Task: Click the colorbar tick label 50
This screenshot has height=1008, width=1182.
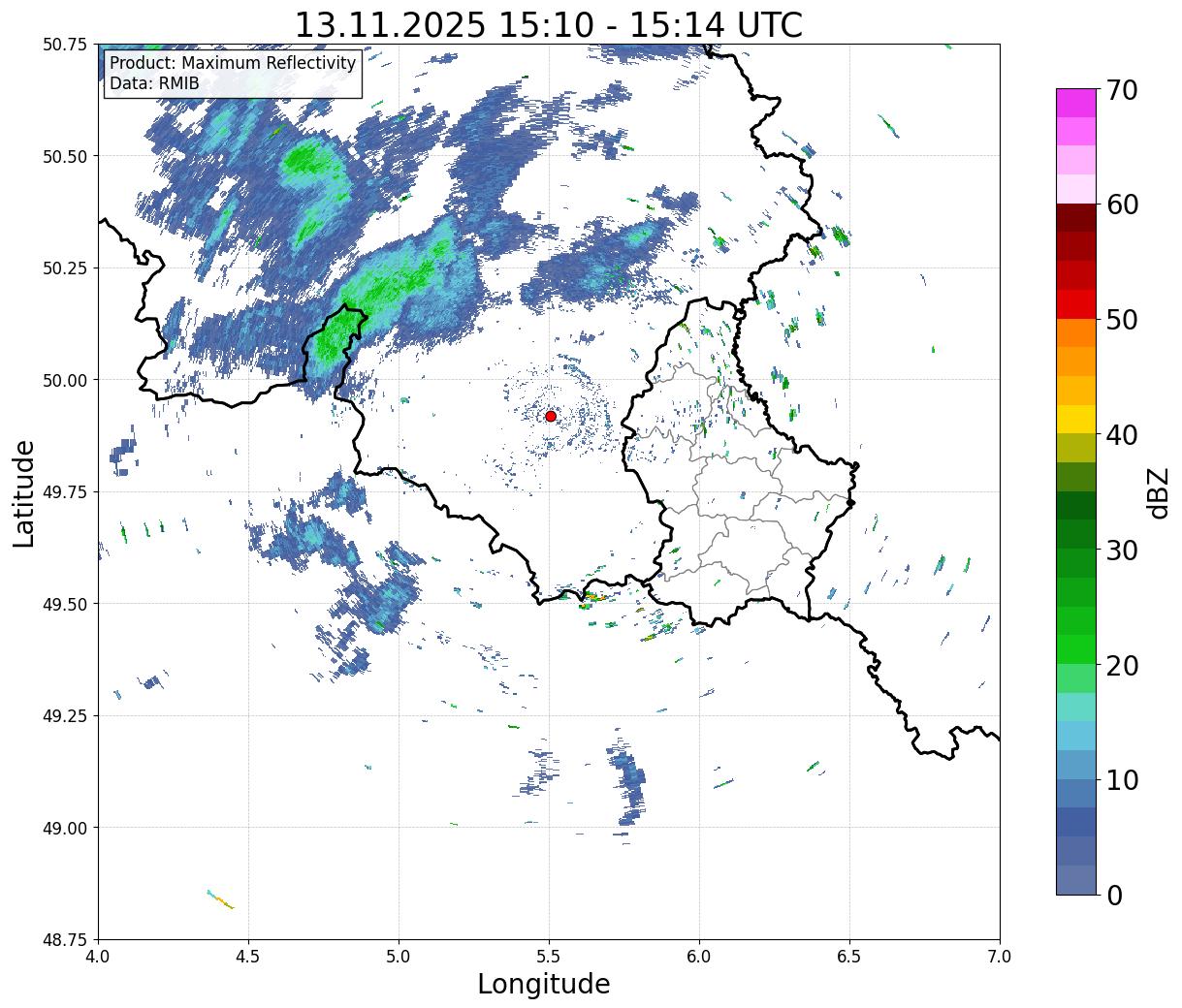Action: pos(1121,320)
